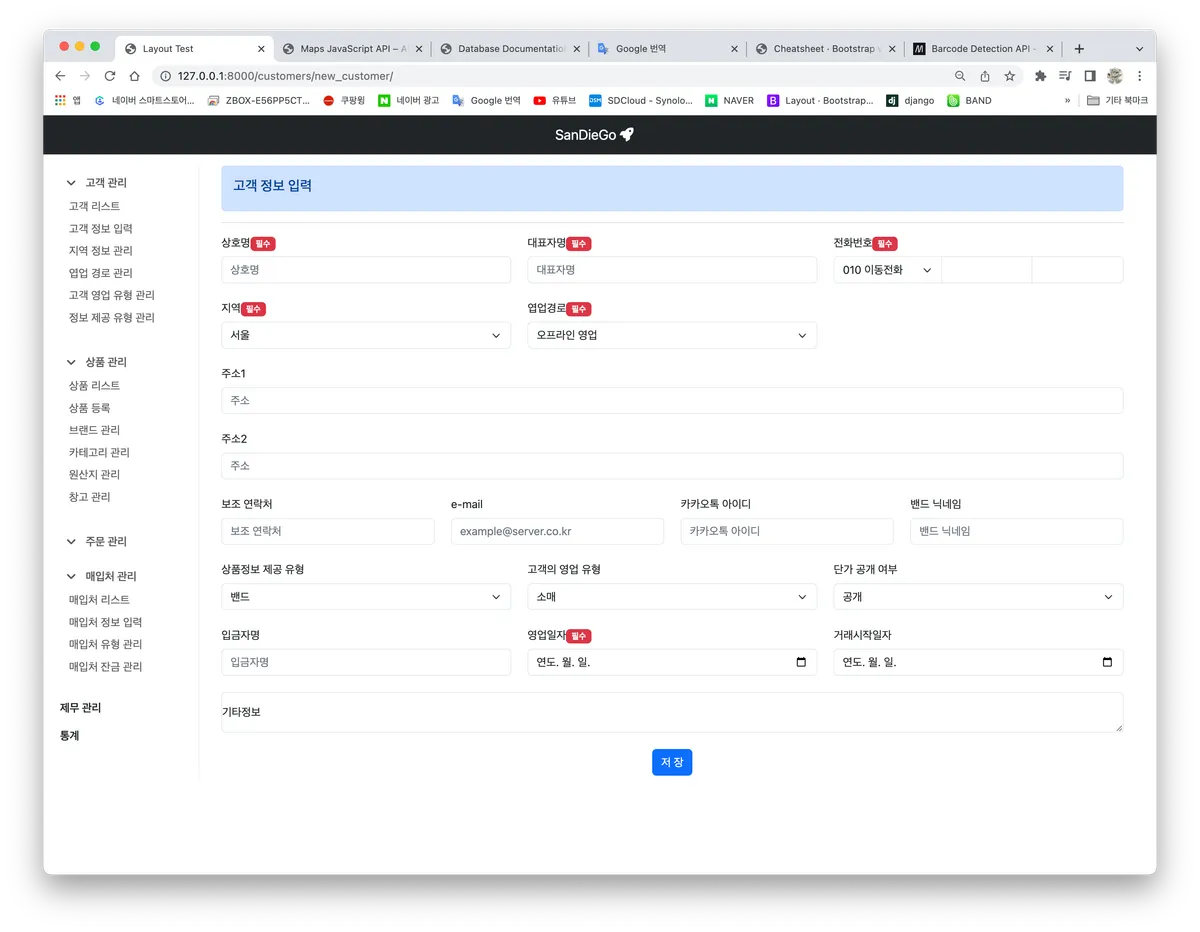Open the 업업경로 dropdown showing 오프라인 영업
Screen dimensions: 1200x932
(x=672, y=335)
